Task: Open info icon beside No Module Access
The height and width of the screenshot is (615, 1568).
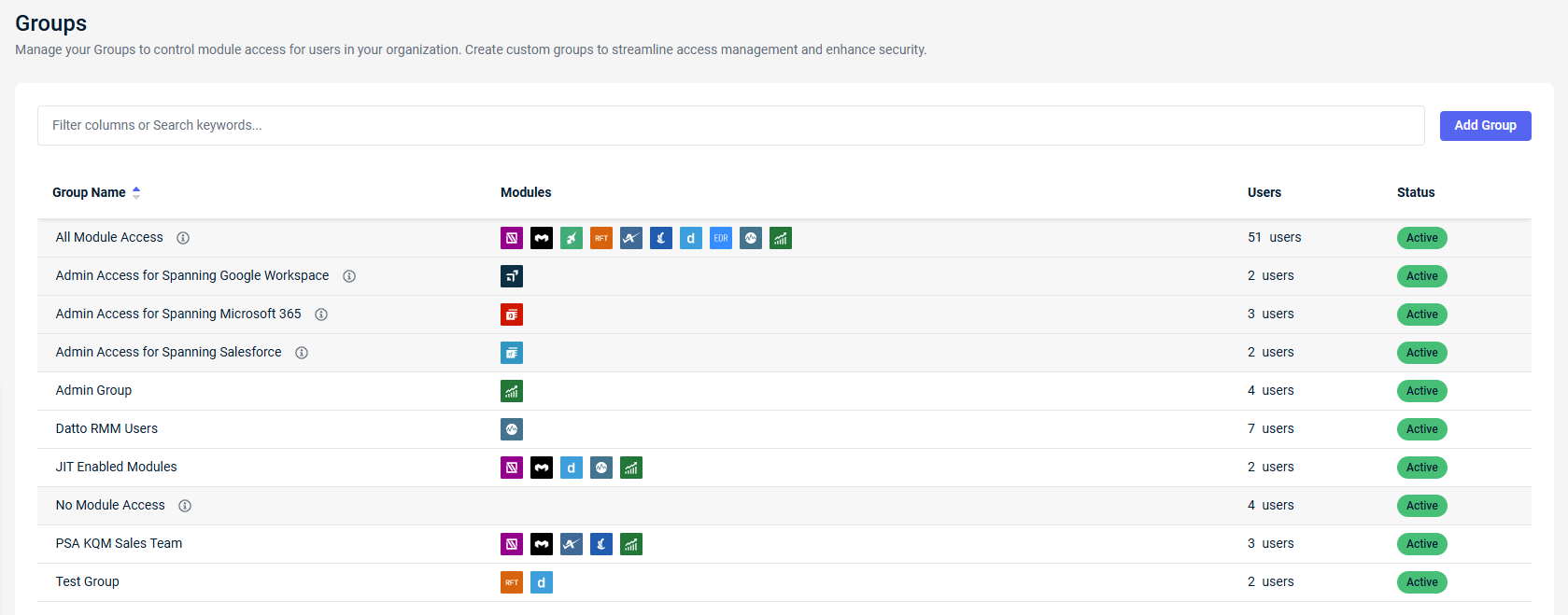Action: 185,506
